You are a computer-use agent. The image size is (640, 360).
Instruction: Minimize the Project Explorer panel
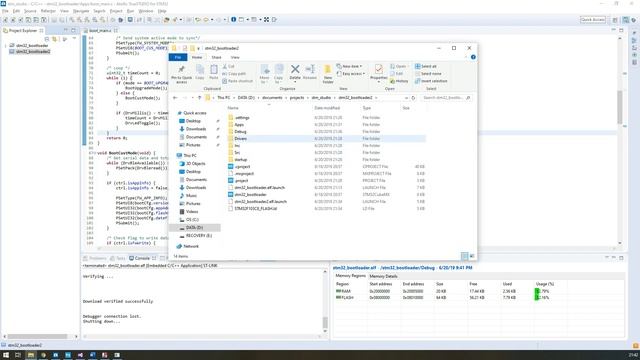(66, 31)
